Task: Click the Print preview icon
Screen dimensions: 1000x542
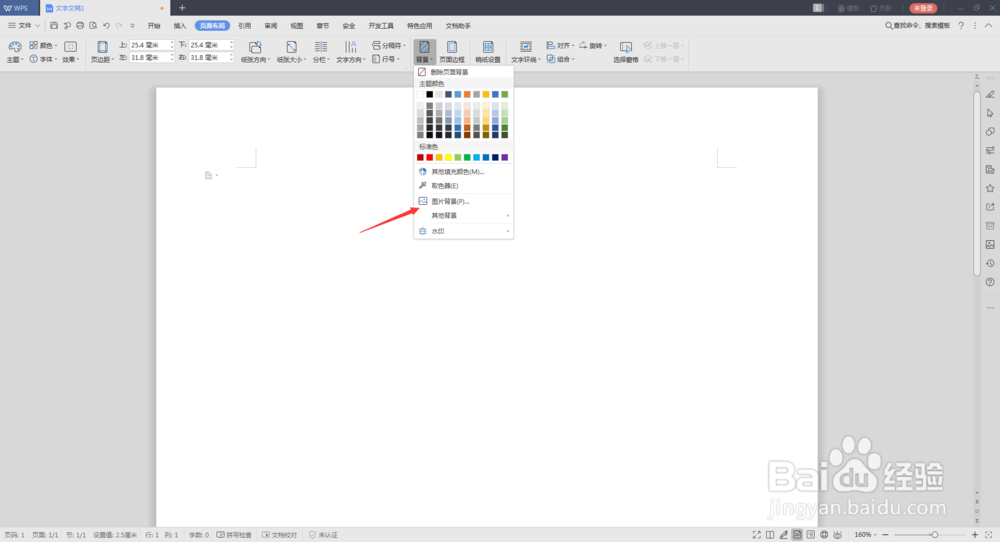Action: (x=93, y=26)
